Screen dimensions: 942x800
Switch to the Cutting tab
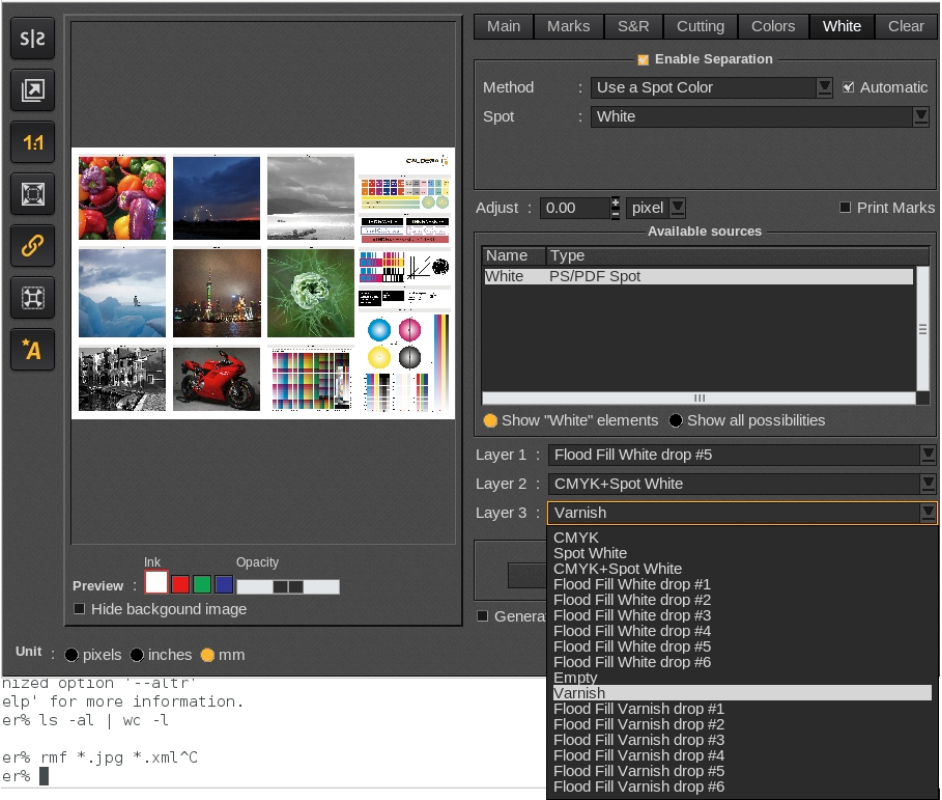point(700,26)
